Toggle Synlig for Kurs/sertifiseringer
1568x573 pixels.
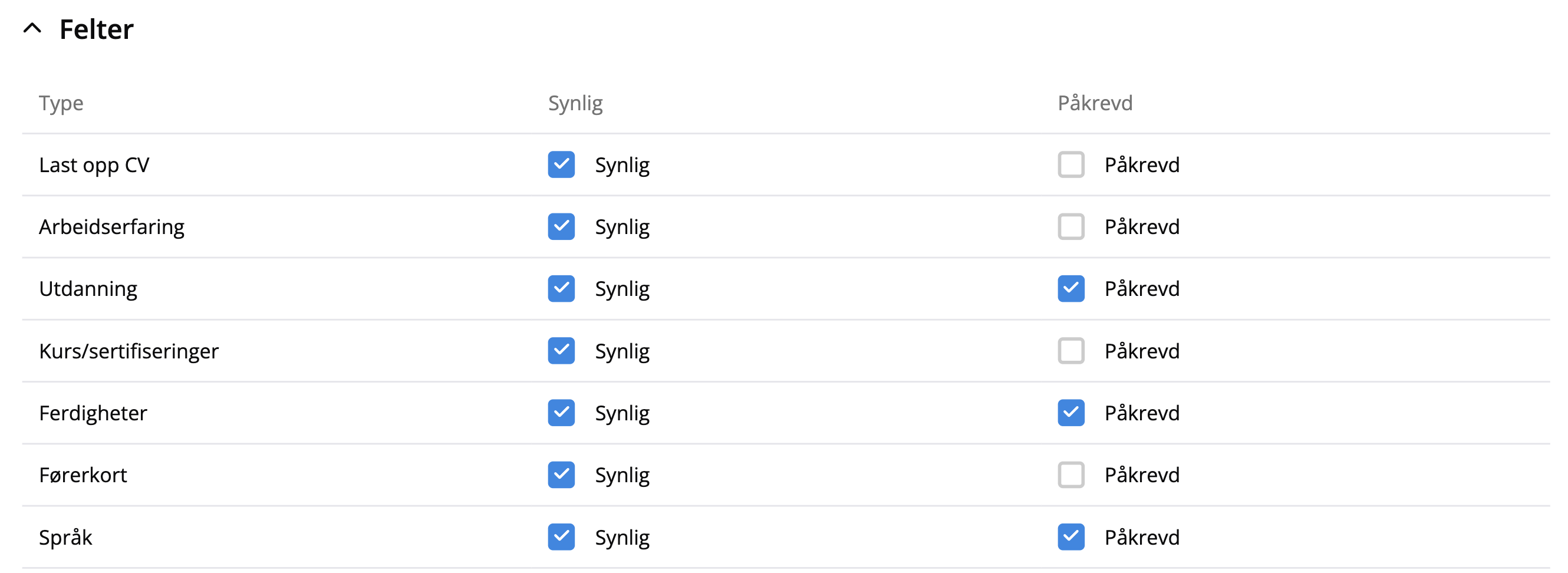coord(561,351)
